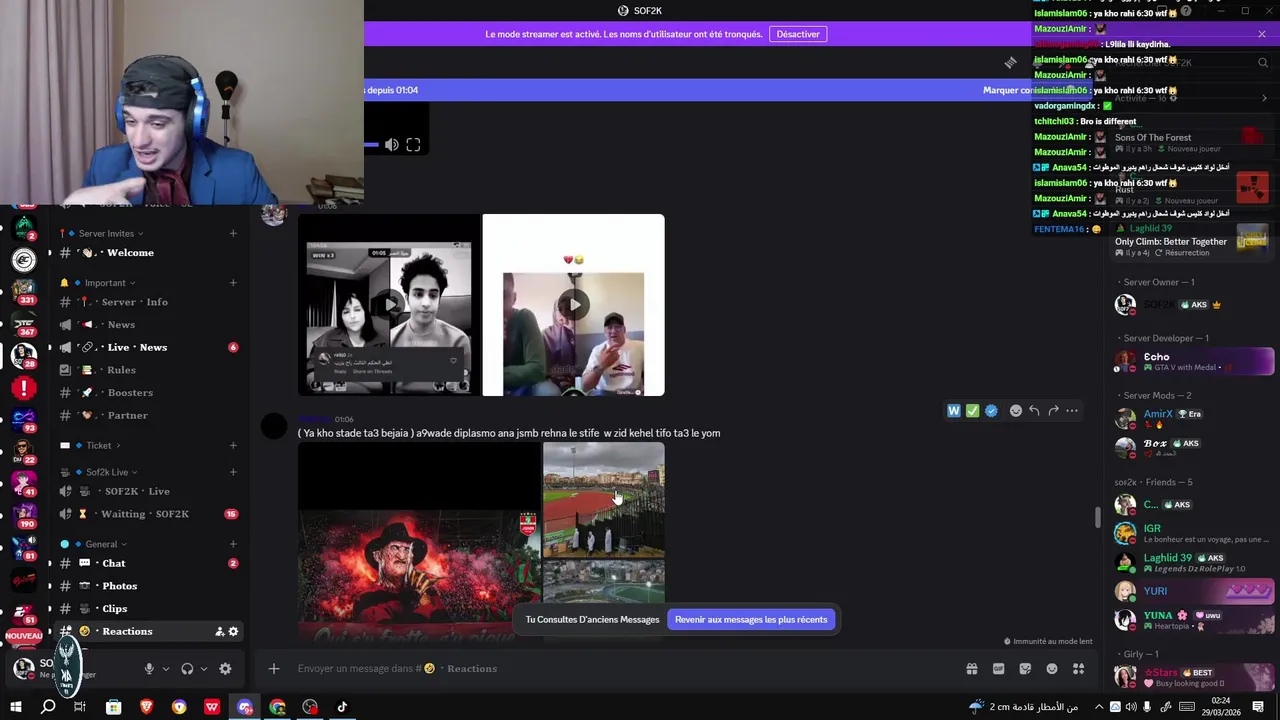Open Laghlid 39 in Friends list

pyautogui.click(x=1194, y=562)
